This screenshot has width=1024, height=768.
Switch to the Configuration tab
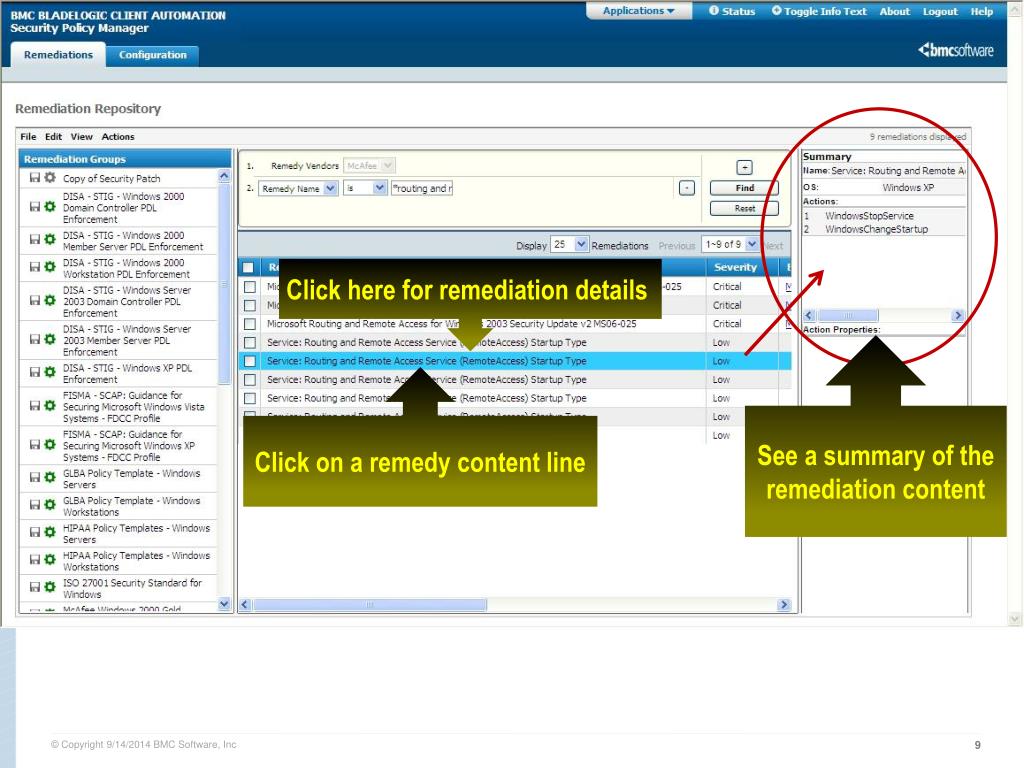point(153,55)
